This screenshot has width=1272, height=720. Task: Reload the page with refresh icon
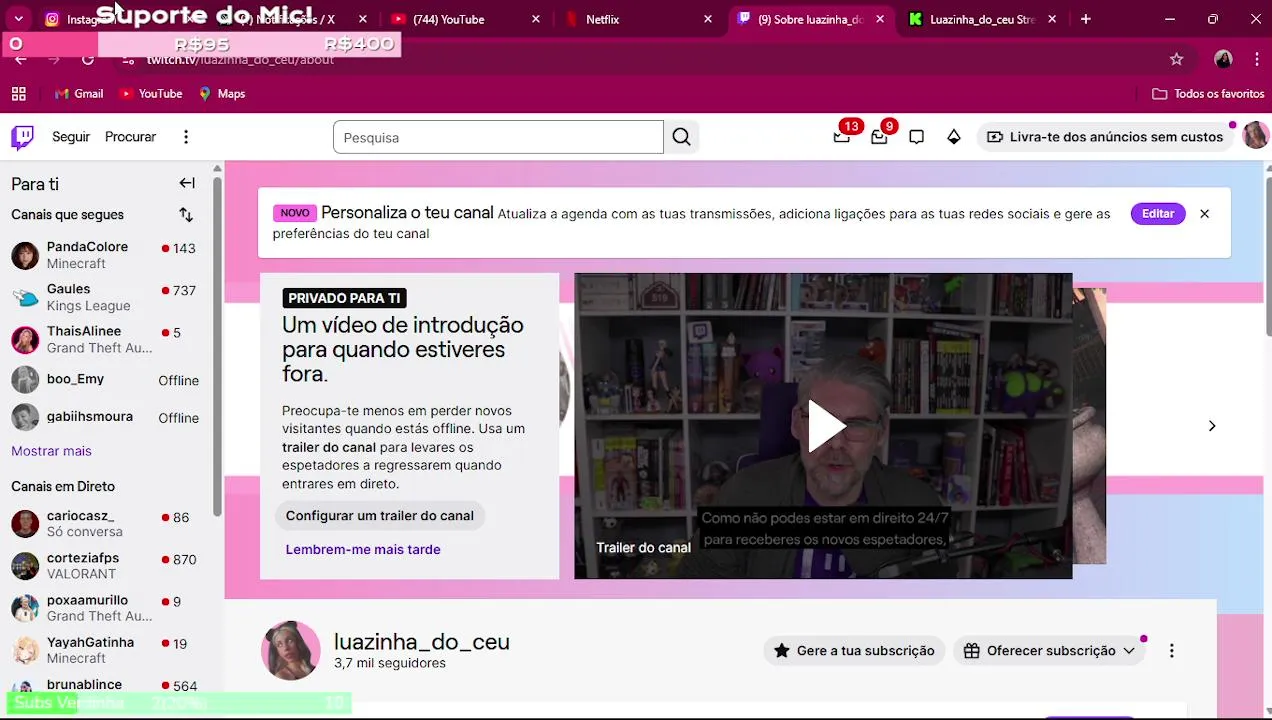point(88,60)
